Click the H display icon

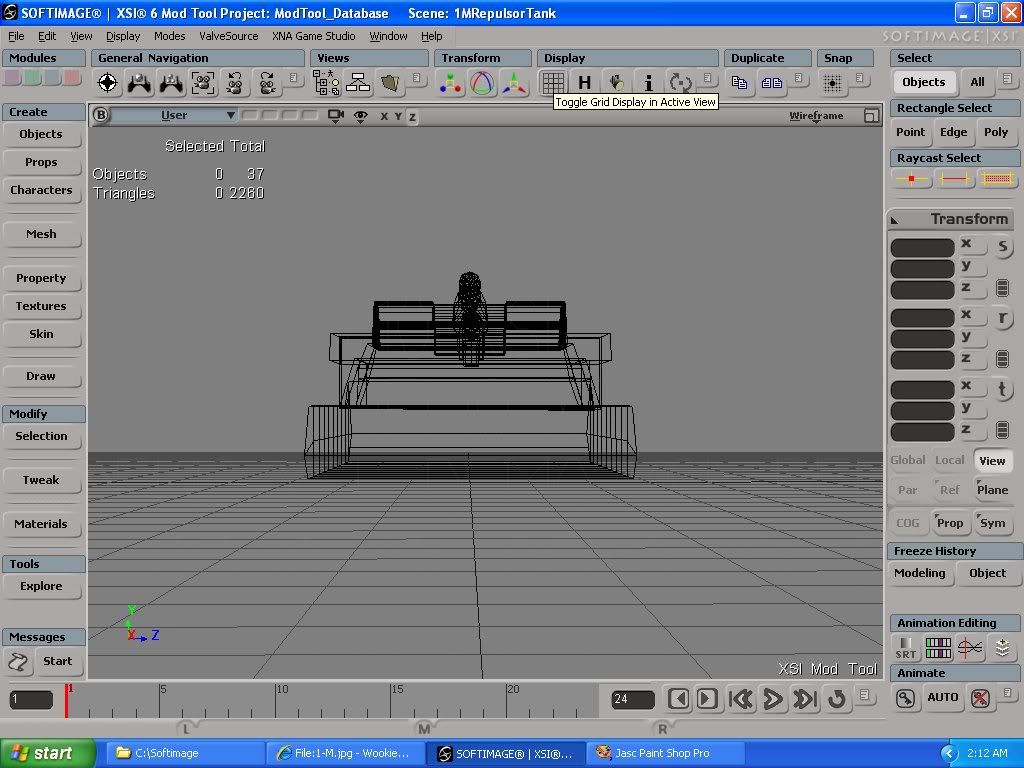point(584,83)
